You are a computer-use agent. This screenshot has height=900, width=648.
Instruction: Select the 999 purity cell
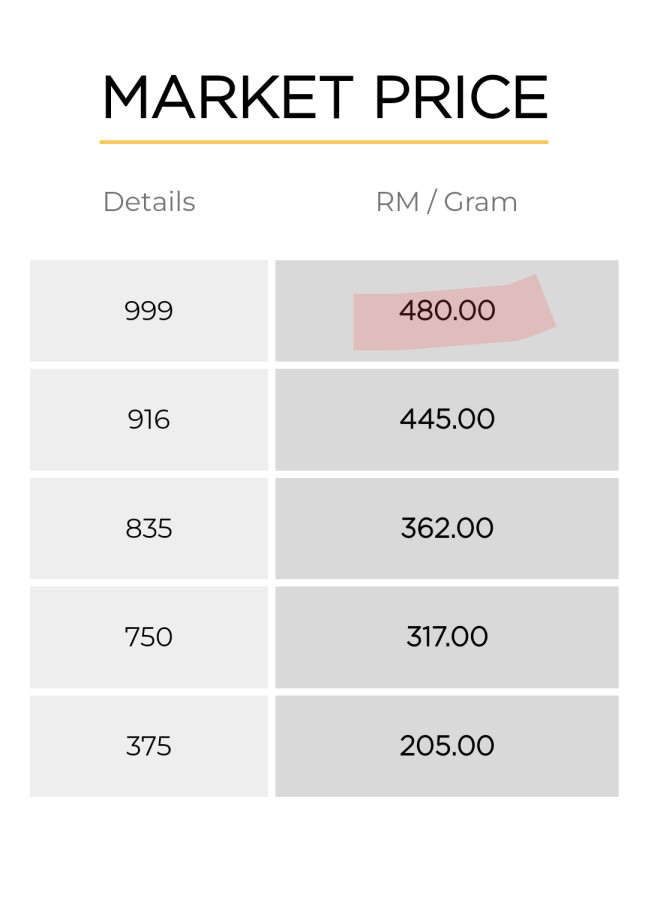(149, 311)
